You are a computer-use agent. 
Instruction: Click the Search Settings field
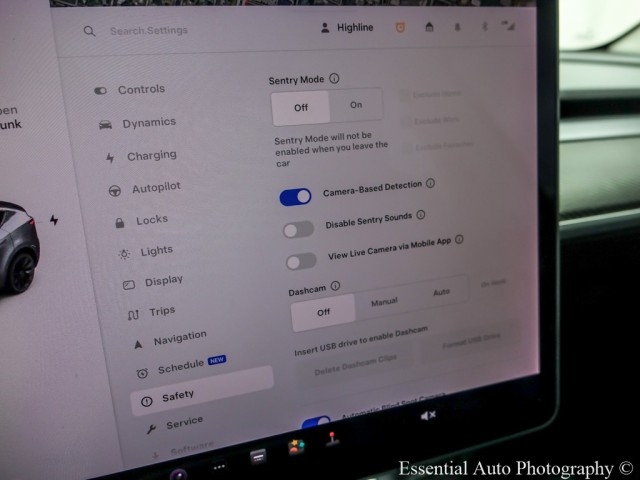148,31
